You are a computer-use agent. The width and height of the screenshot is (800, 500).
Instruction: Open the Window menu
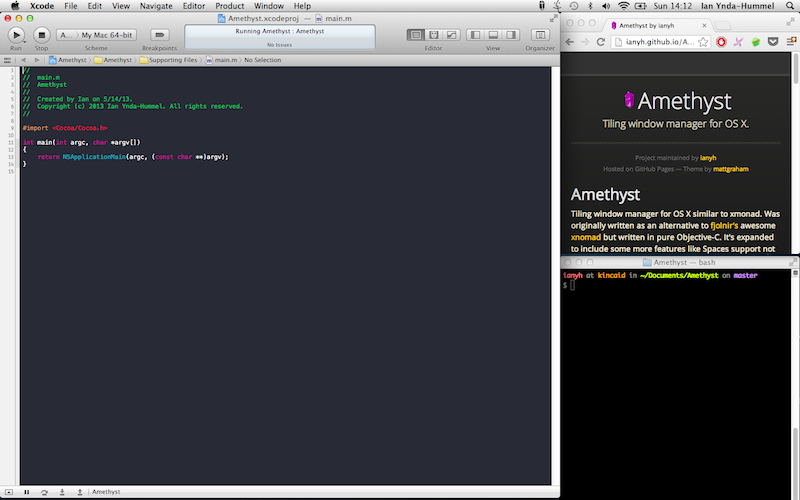[x=269, y=6]
